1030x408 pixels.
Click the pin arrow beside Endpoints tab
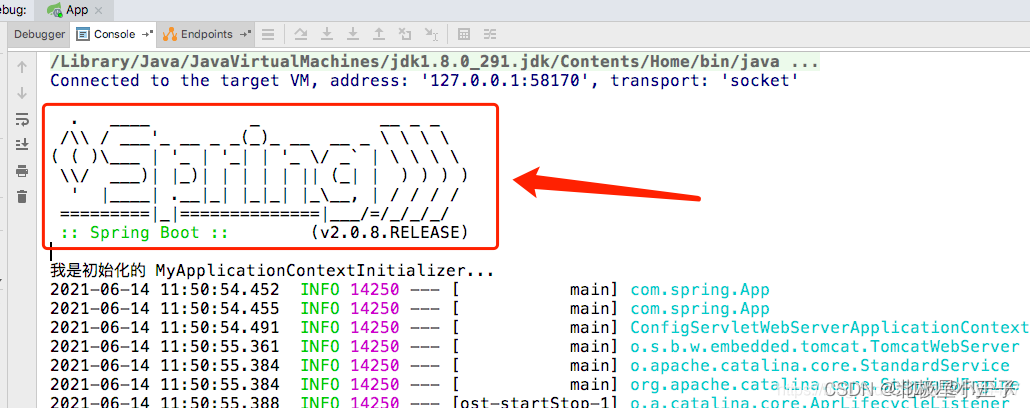coord(245,34)
